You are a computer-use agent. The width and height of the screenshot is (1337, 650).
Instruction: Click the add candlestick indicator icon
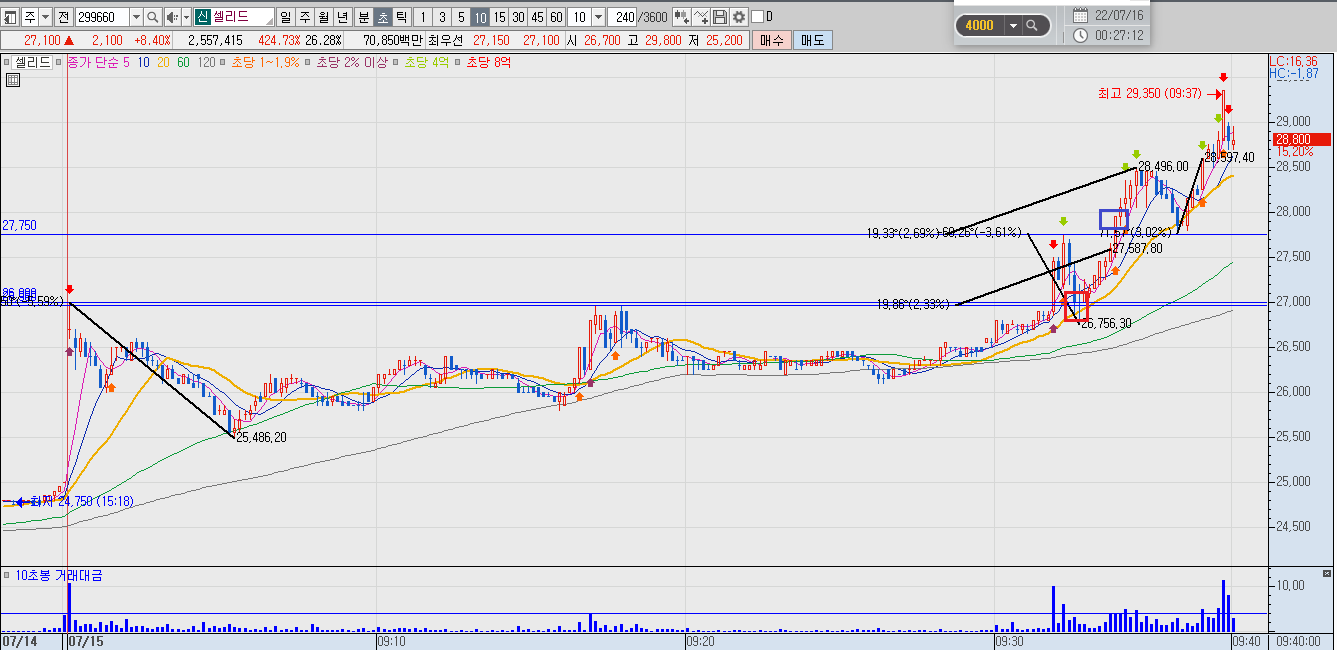pos(681,17)
